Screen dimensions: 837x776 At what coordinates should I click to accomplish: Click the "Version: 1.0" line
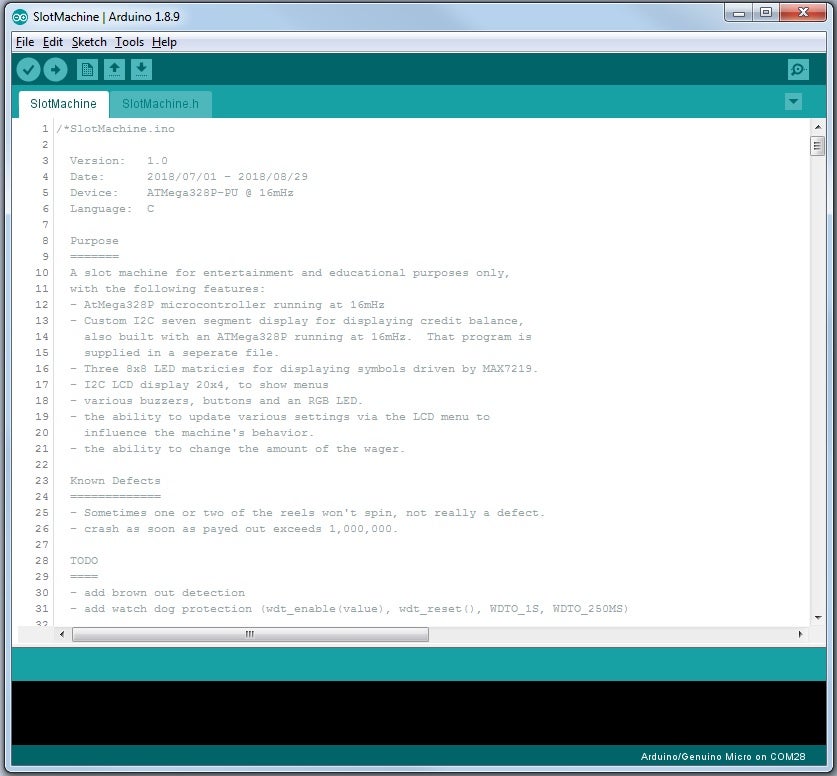pyautogui.click(x=119, y=161)
